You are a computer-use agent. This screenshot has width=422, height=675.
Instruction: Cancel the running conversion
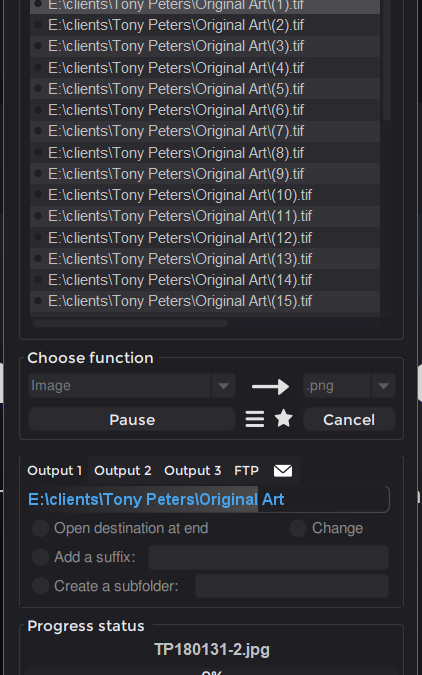coord(349,419)
